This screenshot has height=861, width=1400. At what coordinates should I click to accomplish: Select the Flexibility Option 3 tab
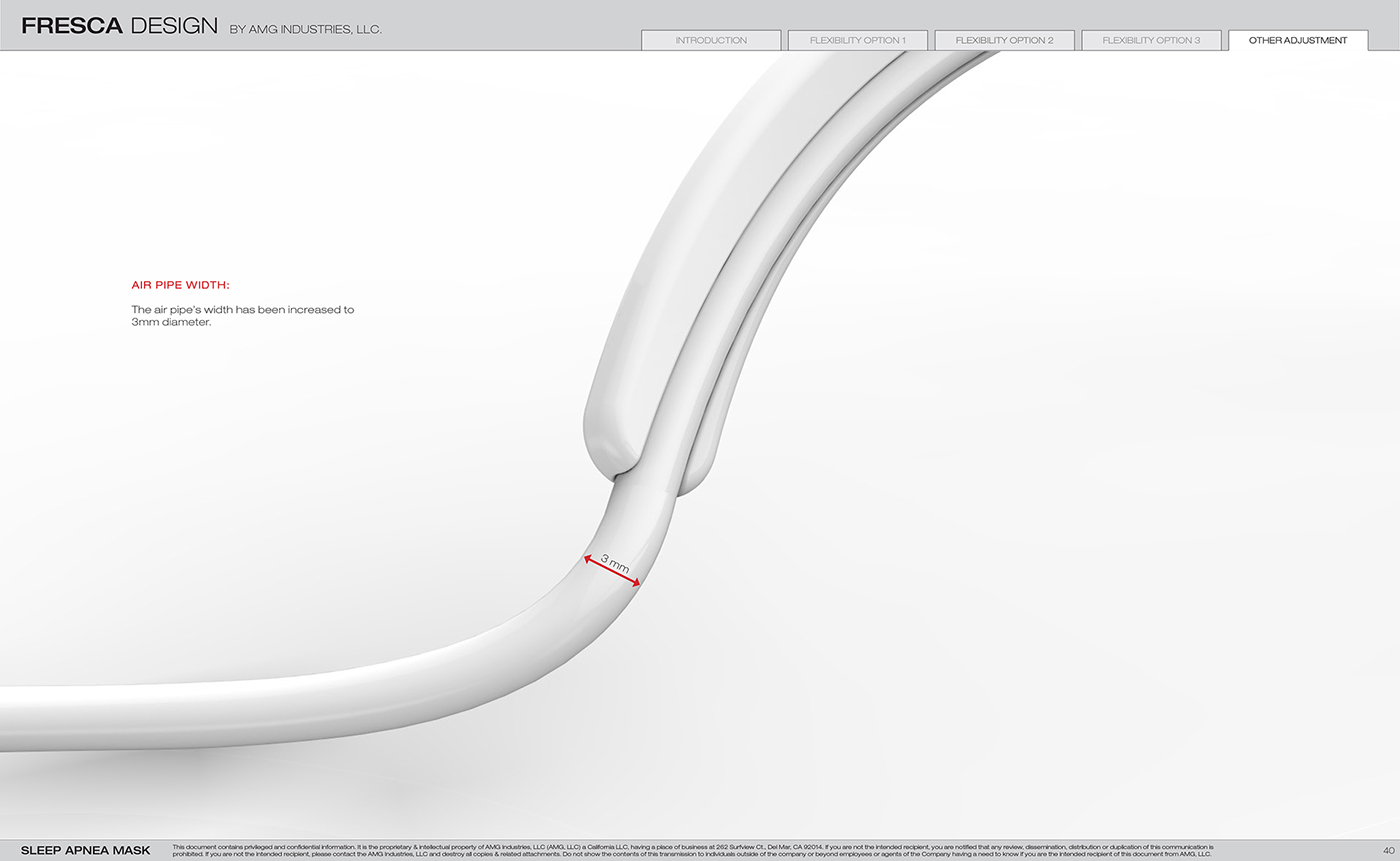1151,41
